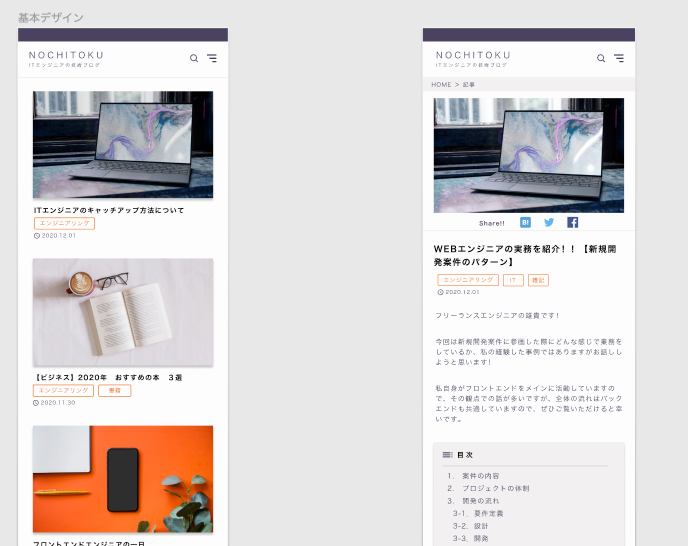
Task: Click the search icon in the right mockup header
Action: coord(601,58)
